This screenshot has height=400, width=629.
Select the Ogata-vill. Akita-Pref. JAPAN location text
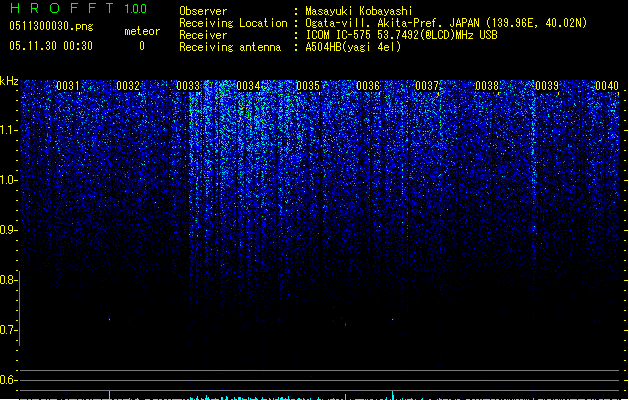click(x=446, y=23)
